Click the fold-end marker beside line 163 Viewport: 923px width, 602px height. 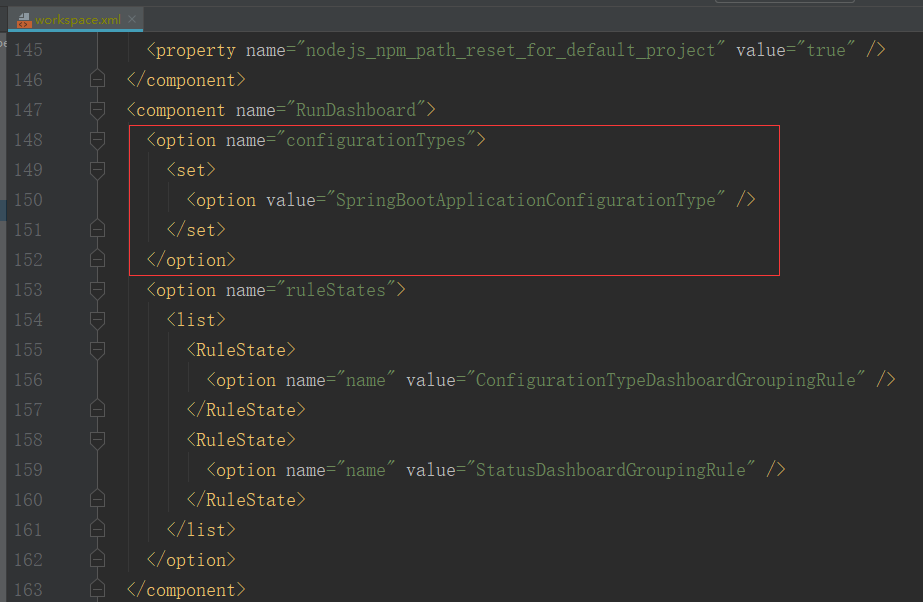[97, 589]
